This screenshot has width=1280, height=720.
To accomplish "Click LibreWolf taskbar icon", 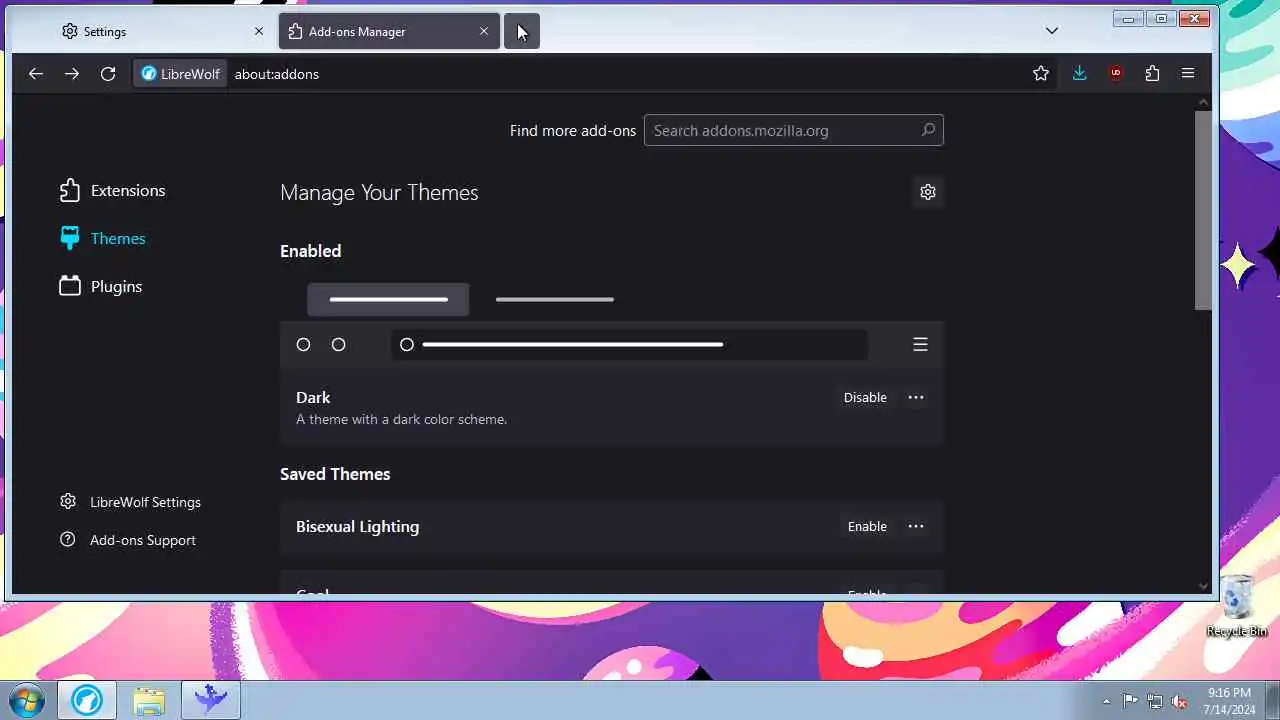I will pos(87,700).
